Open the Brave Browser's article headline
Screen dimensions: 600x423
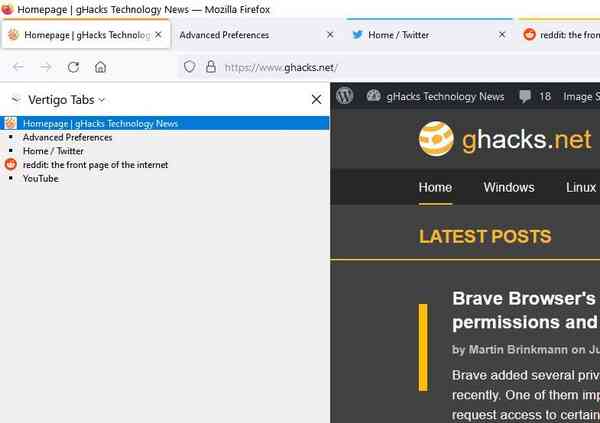coord(526,310)
